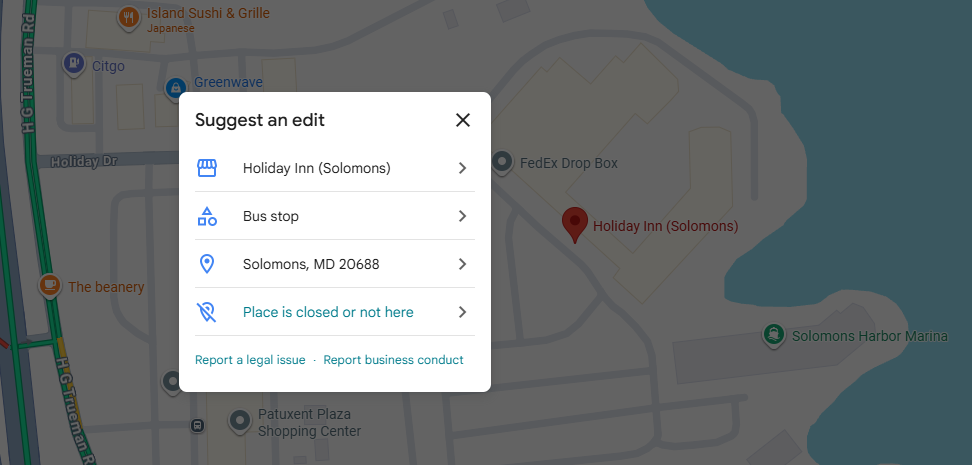Open the "Report a legal issue" link
Screen dimensions: 972x465
(x=250, y=360)
